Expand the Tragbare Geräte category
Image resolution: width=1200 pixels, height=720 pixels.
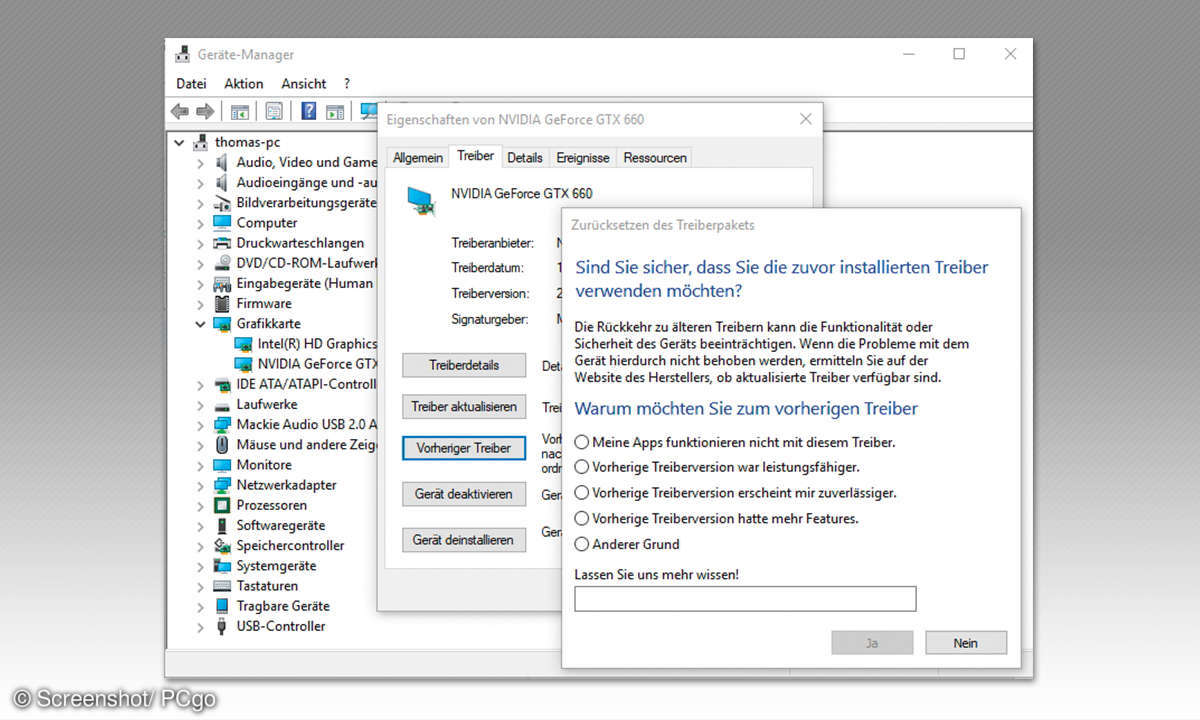pos(200,606)
